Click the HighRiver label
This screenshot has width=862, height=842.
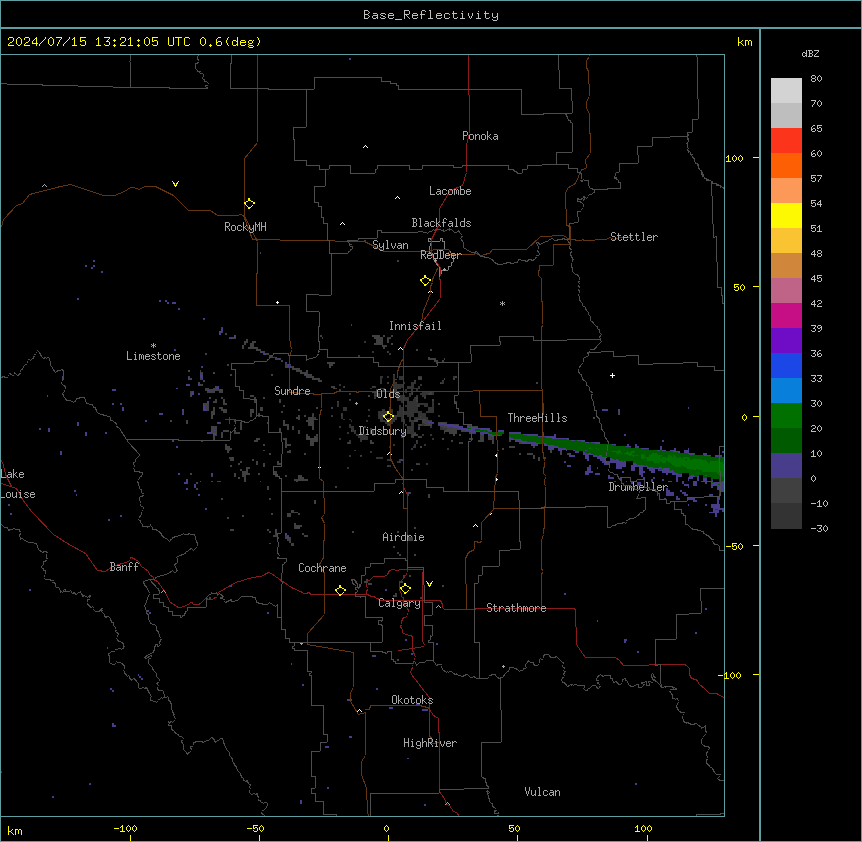pos(429,743)
